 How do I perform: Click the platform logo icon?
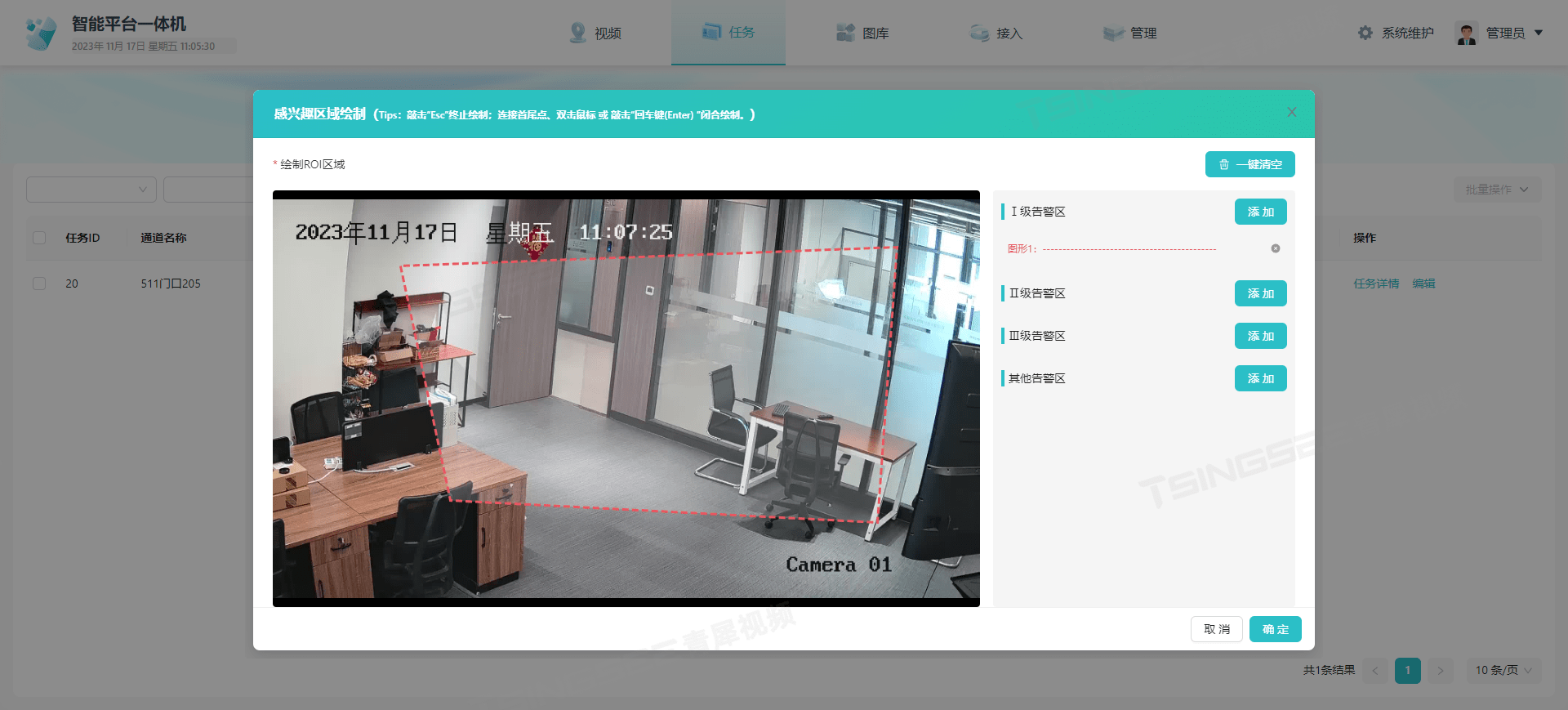tap(41, 33)
